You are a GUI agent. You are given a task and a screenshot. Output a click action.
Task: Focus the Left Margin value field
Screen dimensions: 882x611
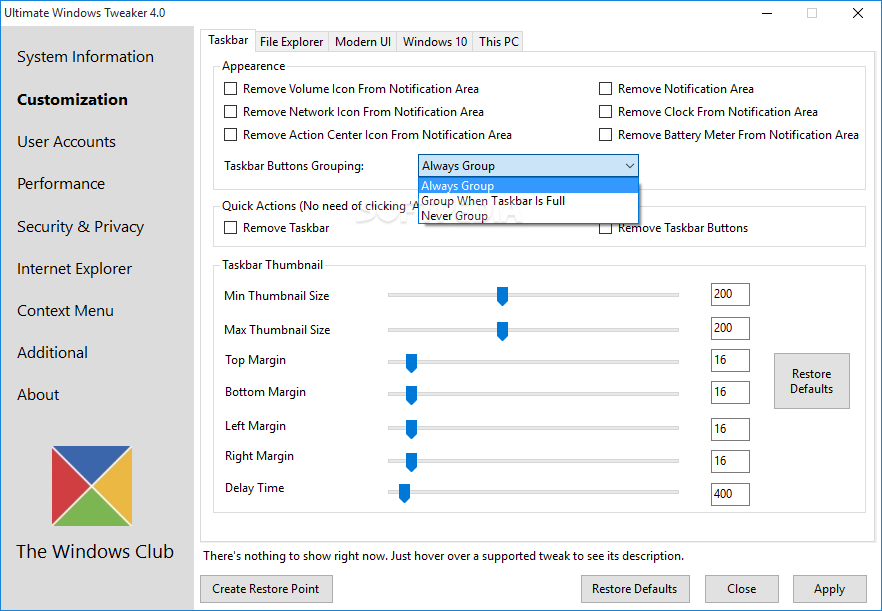pos(730,429)
